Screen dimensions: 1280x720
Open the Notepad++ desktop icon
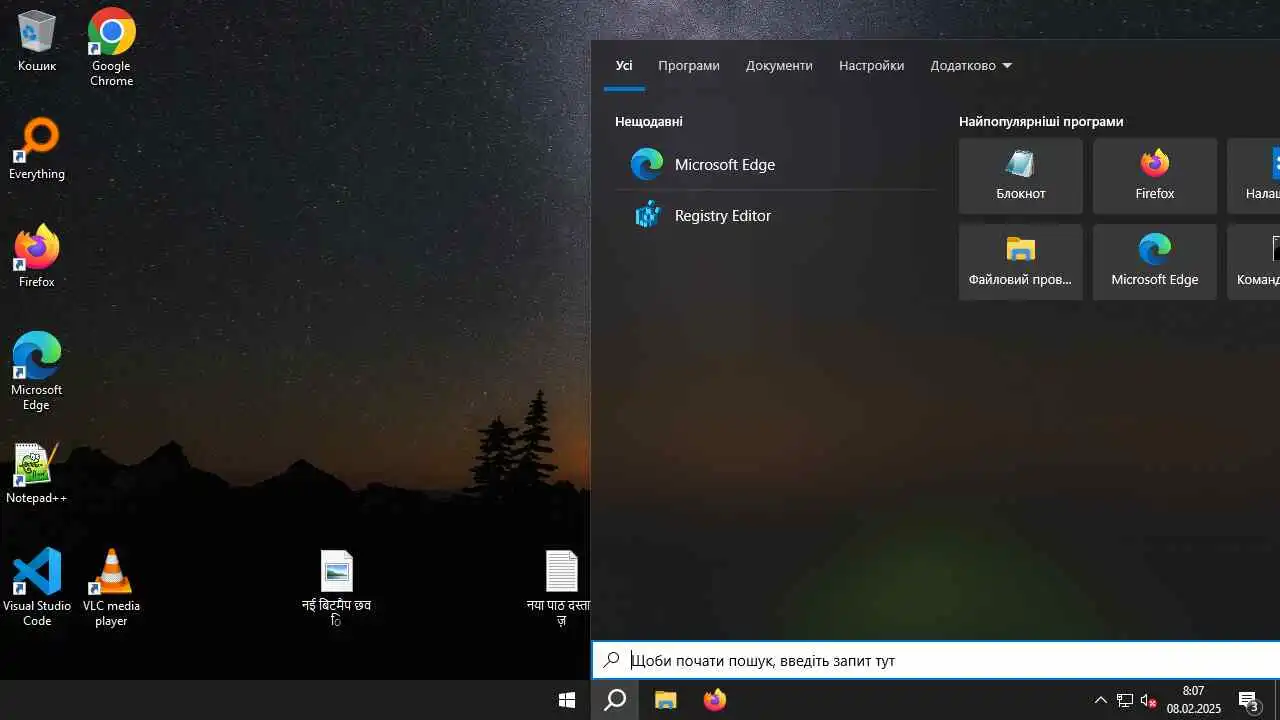(37, 474)
